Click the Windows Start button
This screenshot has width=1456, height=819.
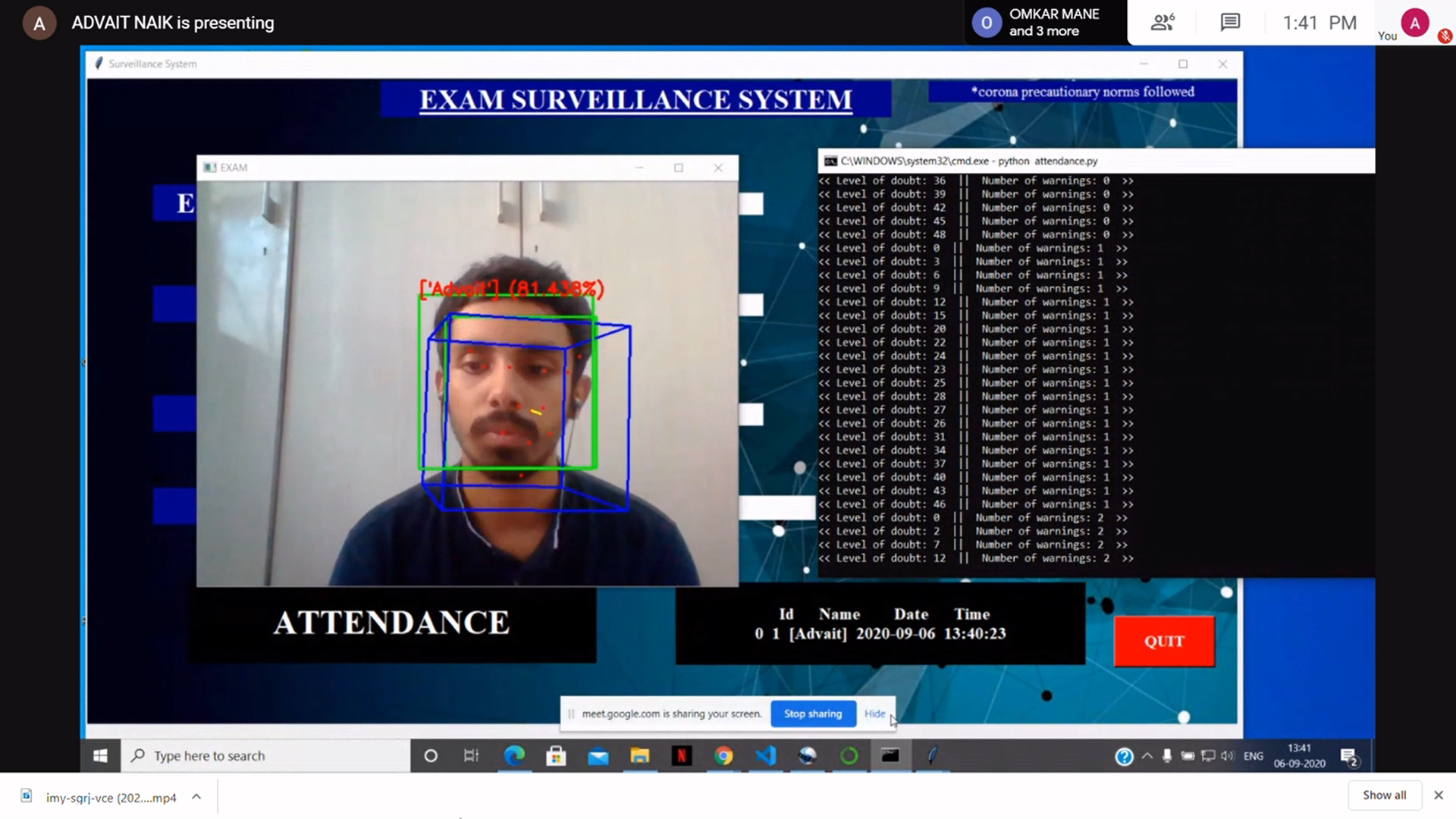pos(100,755)
